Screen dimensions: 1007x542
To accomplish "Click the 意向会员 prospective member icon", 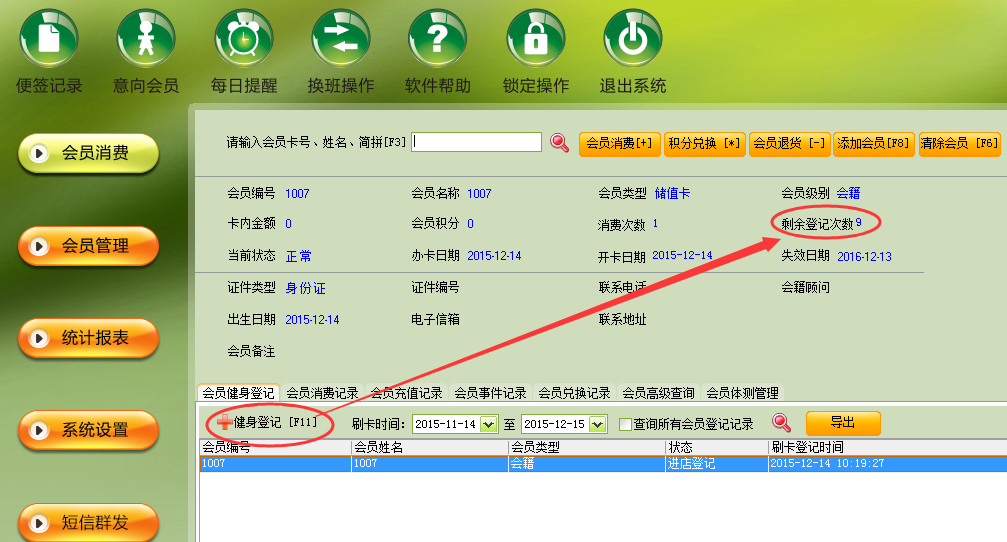I will [x=146, y=40].
